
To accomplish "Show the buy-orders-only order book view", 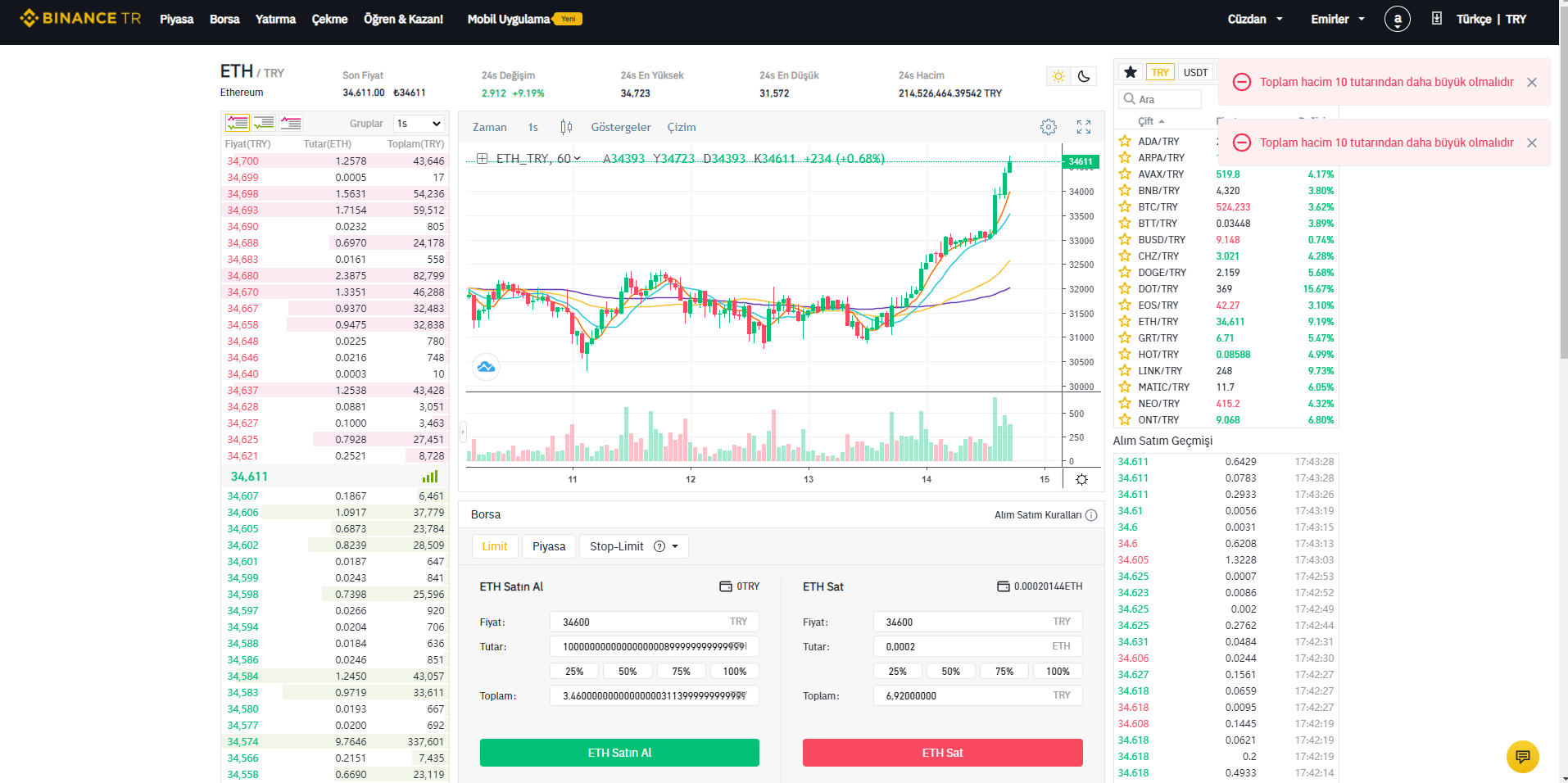I will 264,123.
